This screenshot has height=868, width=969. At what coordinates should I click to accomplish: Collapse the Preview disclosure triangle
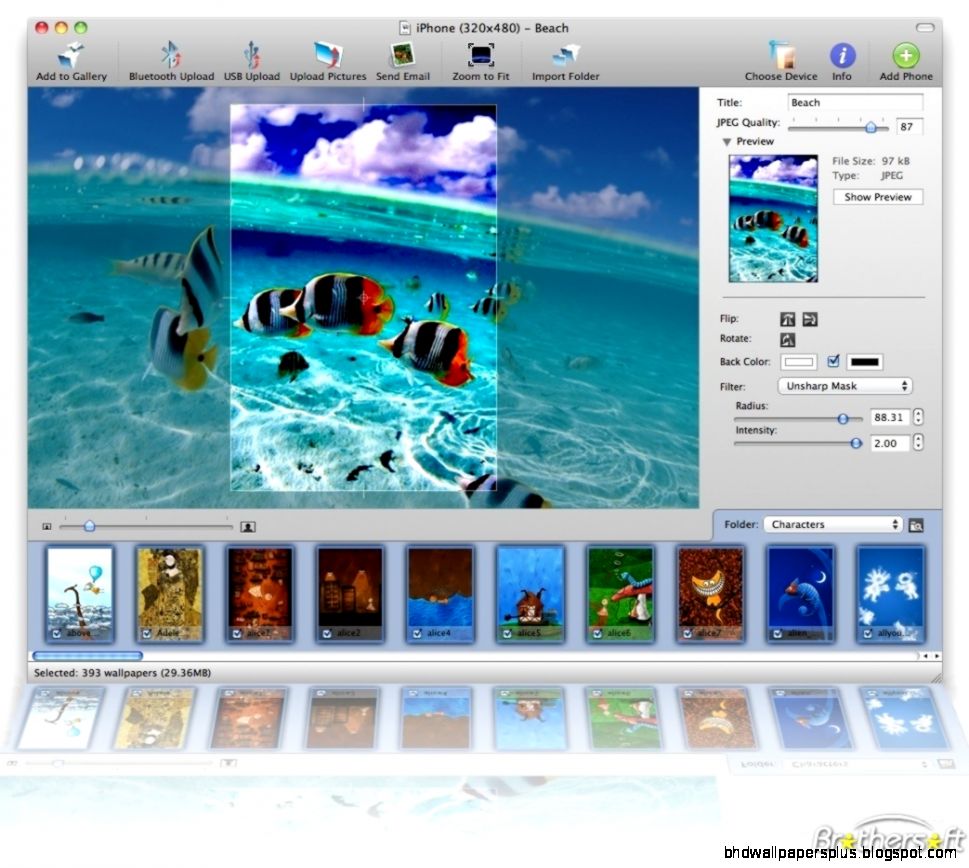727,141
